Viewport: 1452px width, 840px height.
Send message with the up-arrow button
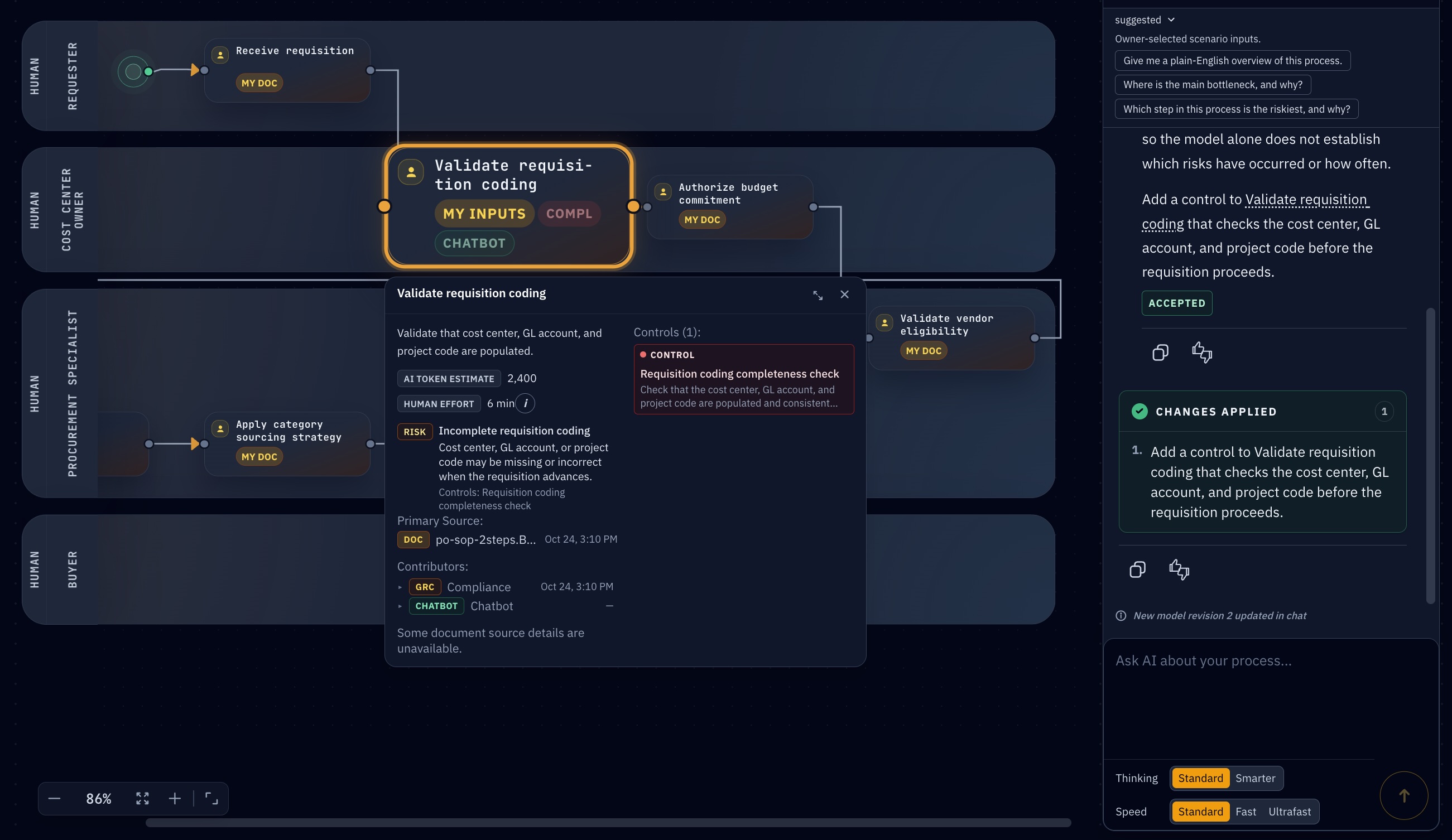click(x=1403, y=795)
